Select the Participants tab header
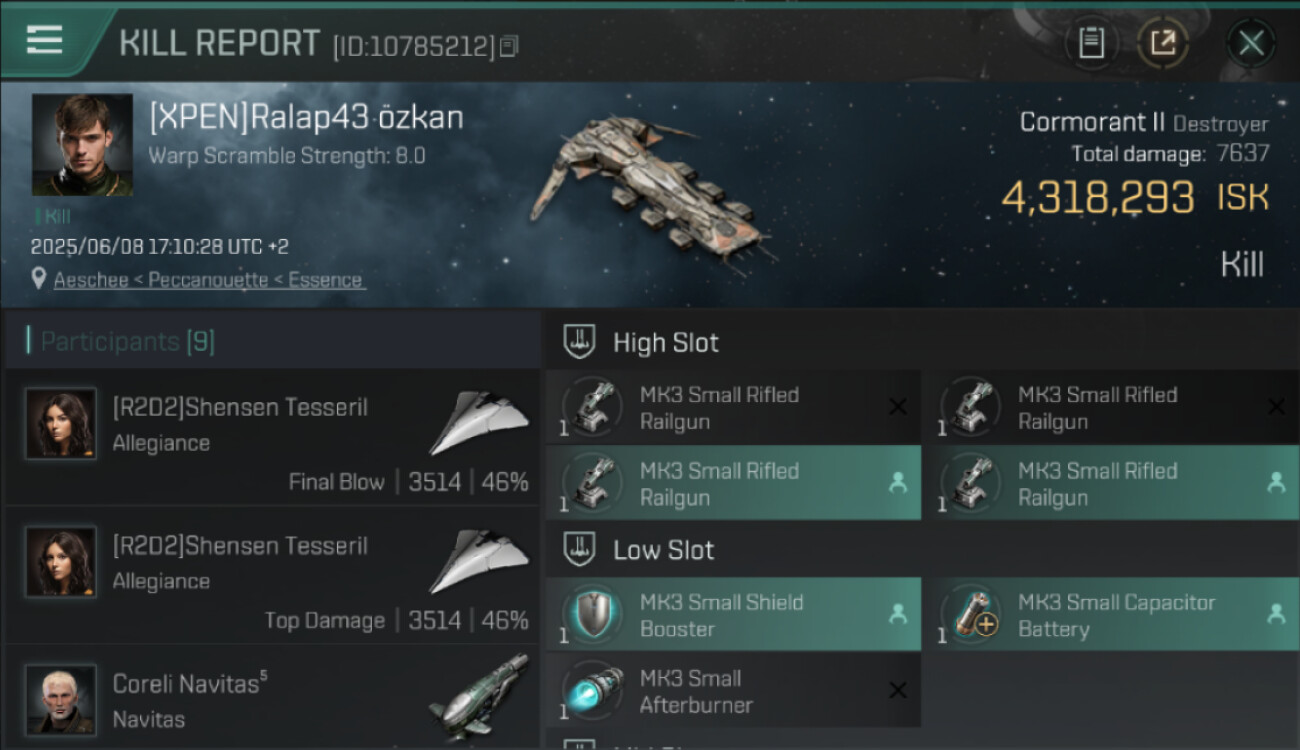 (127, 342)
